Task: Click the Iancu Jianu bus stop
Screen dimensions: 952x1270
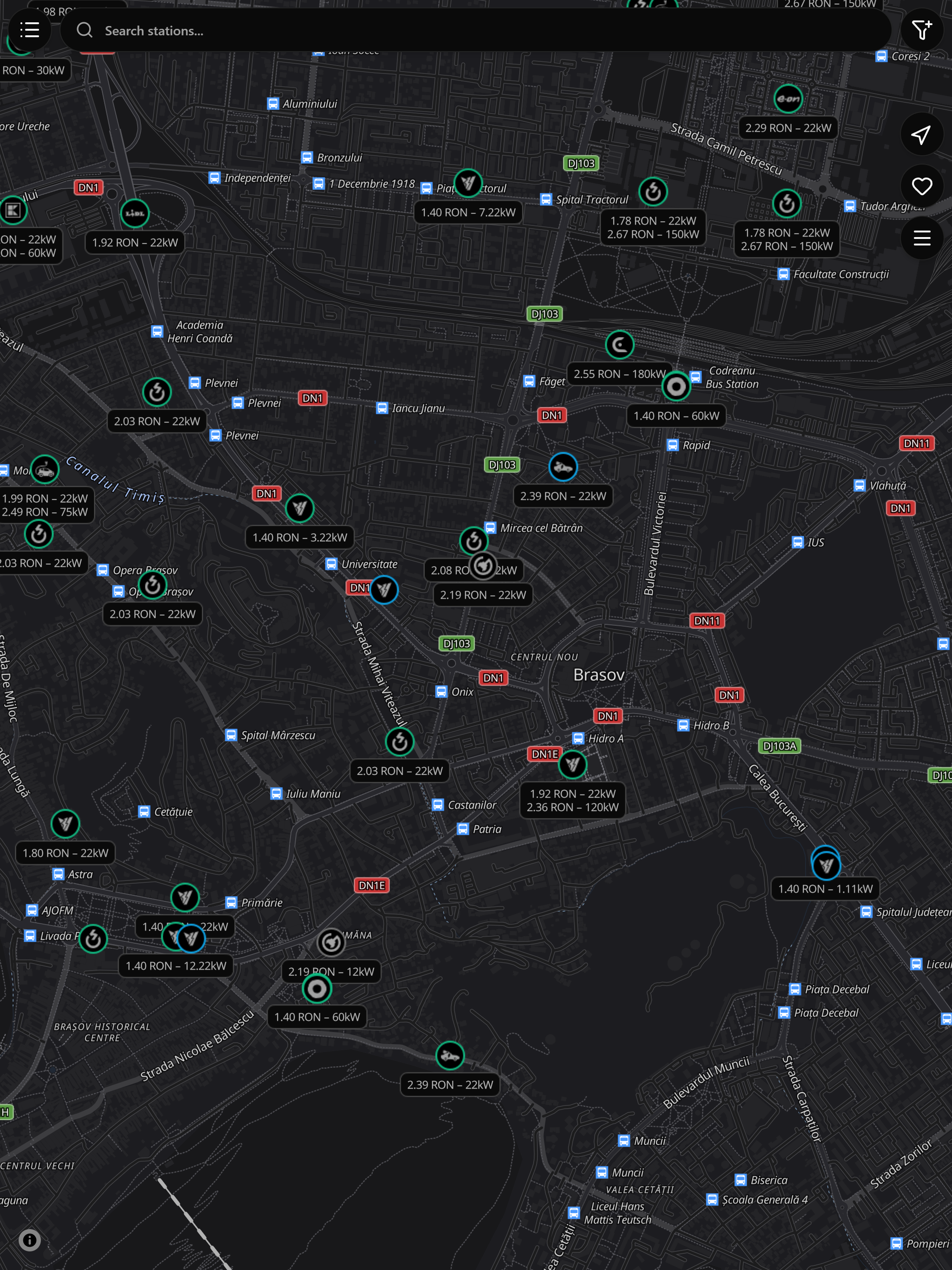Action: pyautogui.click(x=410, y=408)
